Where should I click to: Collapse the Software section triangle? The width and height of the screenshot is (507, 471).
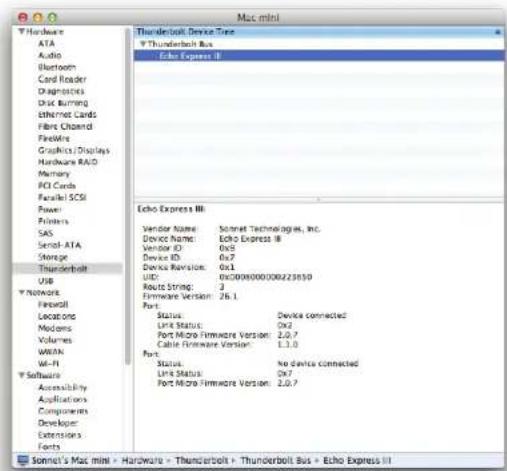coord(22,375)
